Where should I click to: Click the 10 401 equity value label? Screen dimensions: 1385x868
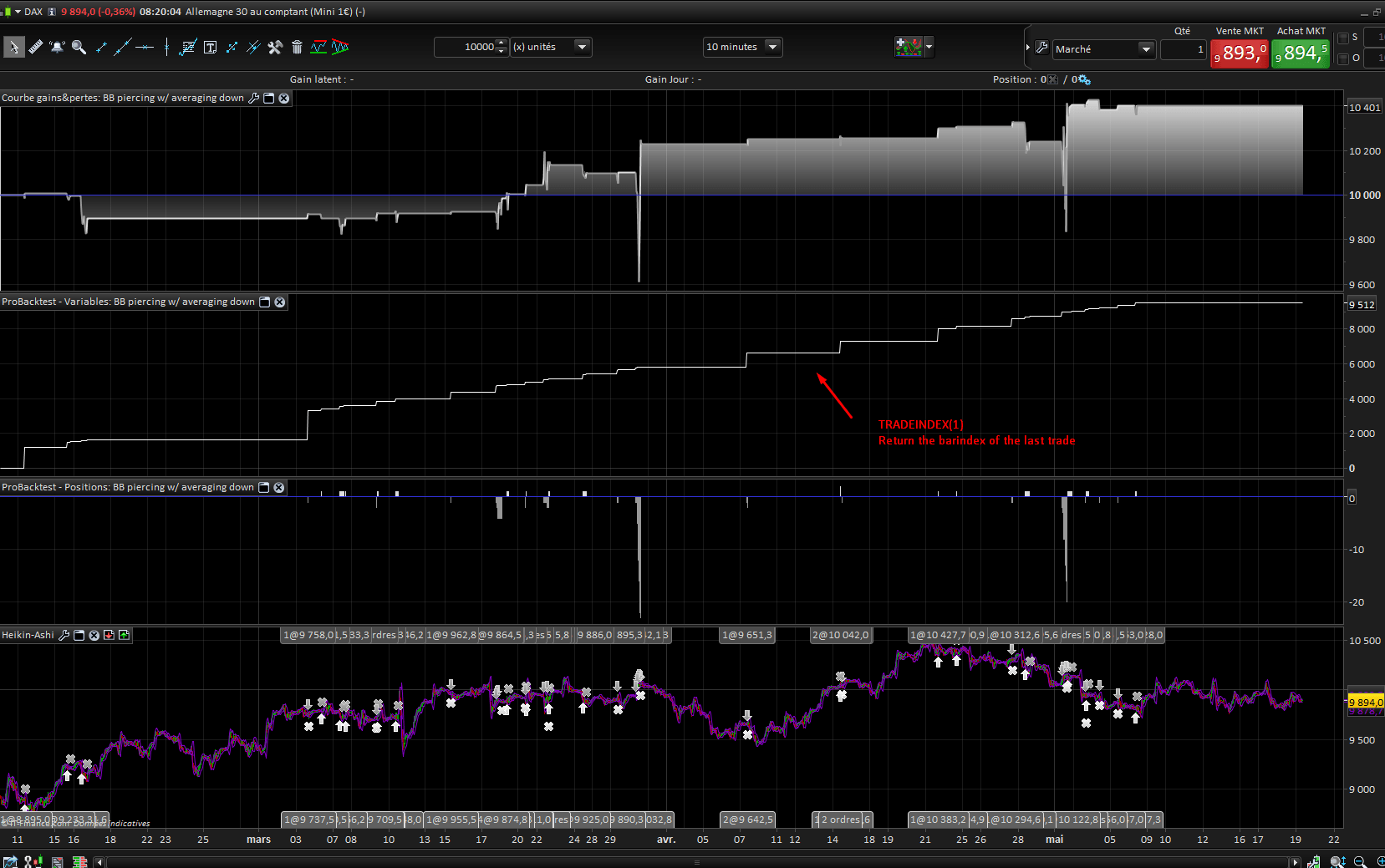point(1364,108)
